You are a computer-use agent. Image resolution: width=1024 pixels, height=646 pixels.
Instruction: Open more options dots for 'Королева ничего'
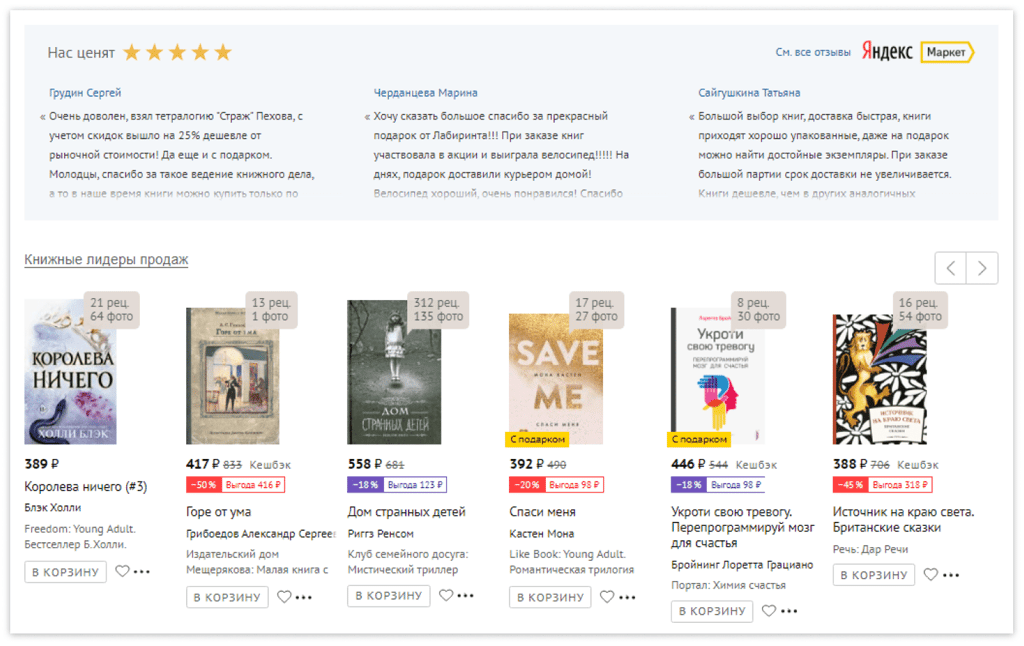point(142,572)
